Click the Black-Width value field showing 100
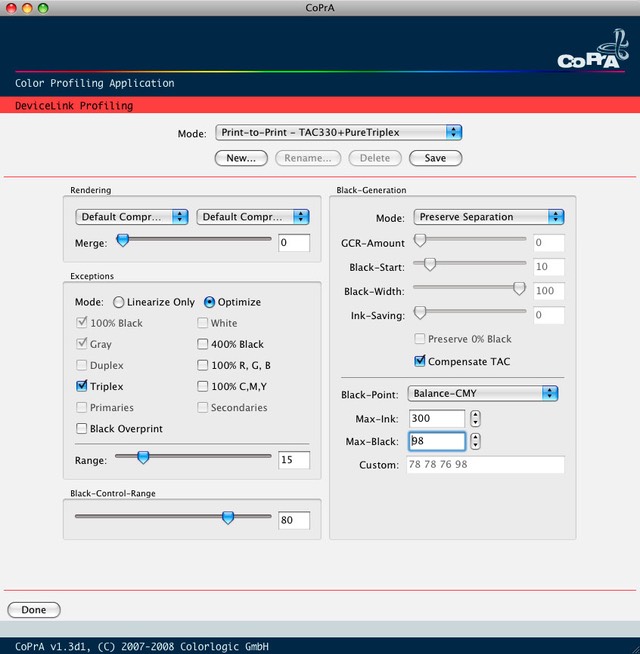The height and width of the screenshot is (654, 640). [x=549, y=291]
